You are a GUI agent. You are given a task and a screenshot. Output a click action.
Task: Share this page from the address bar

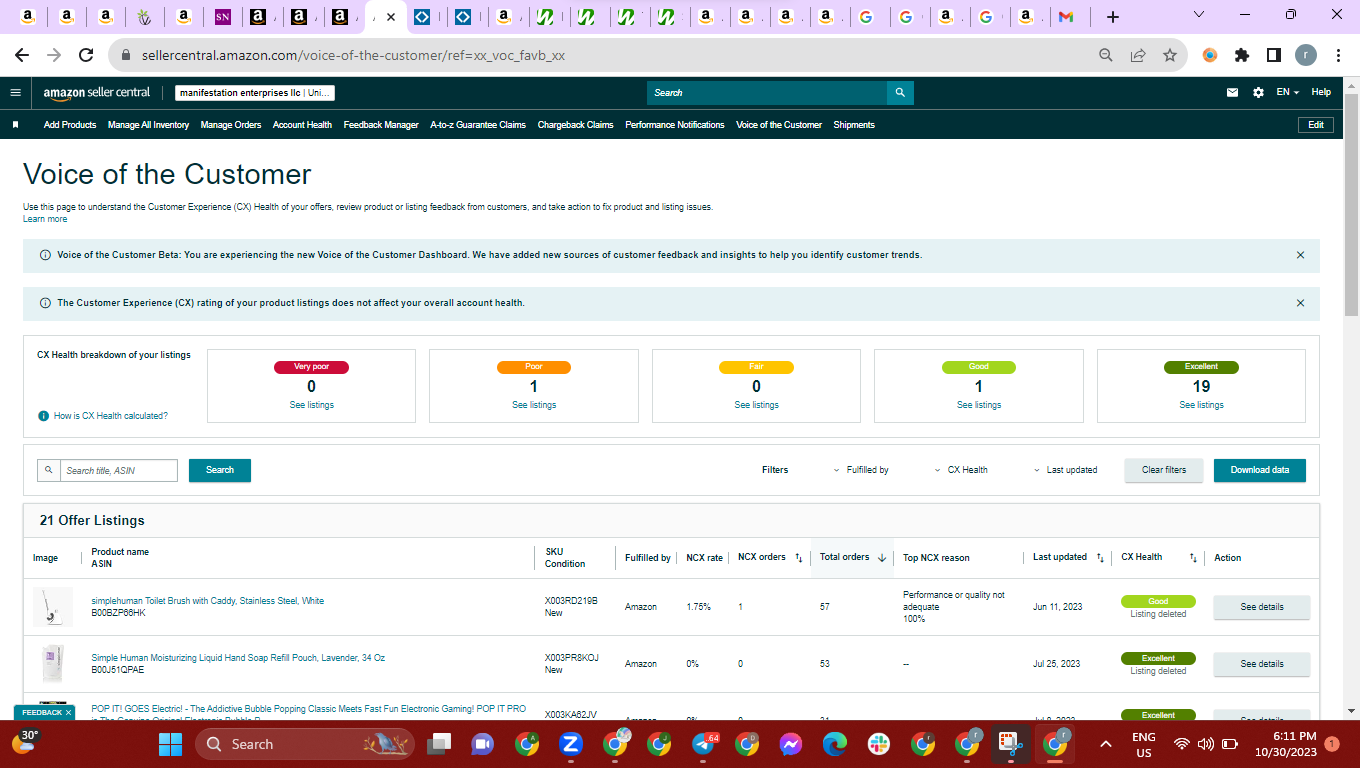tap(1137, 55)
